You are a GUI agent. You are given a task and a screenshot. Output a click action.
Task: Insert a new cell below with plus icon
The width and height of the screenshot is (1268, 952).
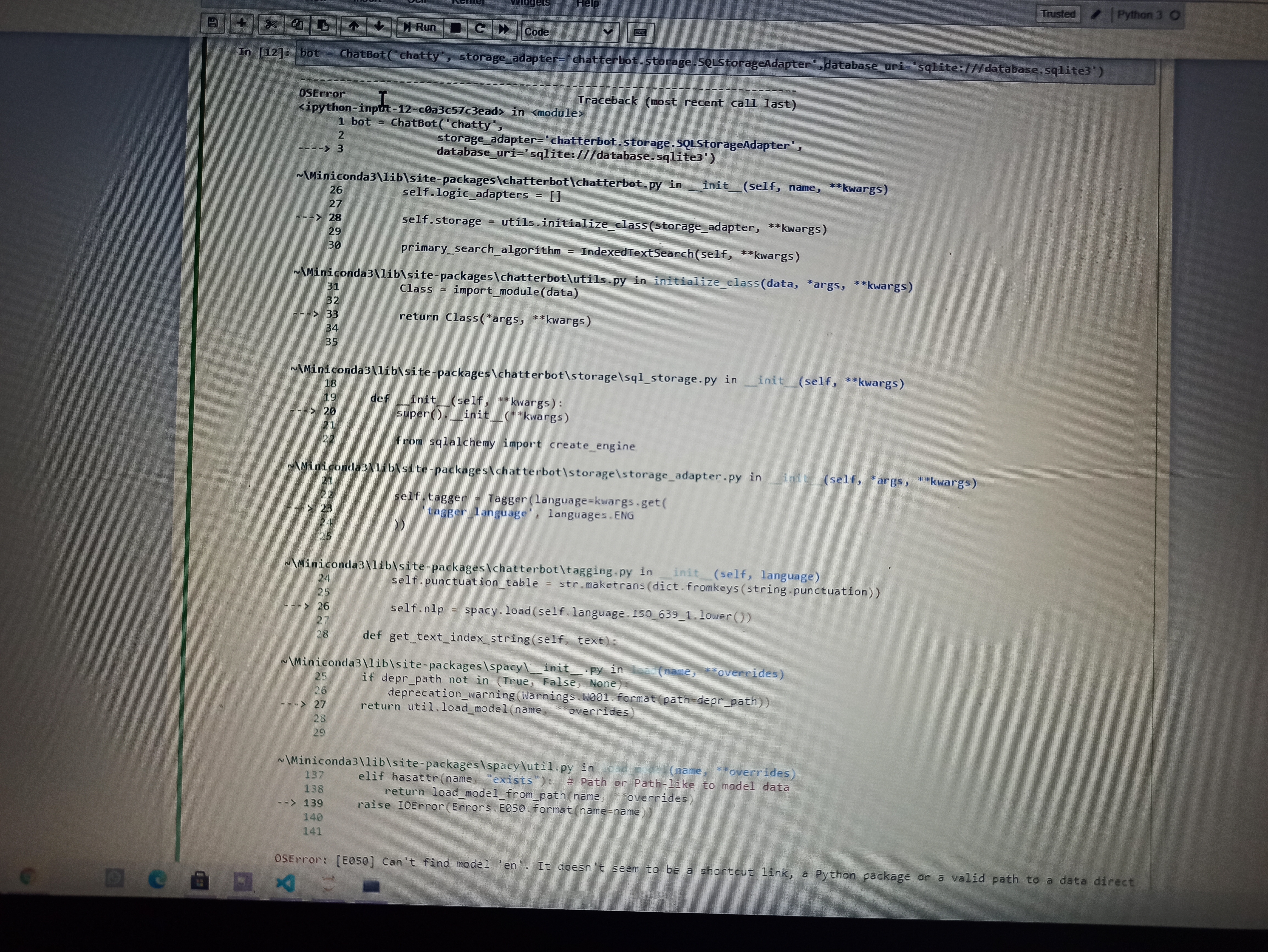(x=241, y=24)
